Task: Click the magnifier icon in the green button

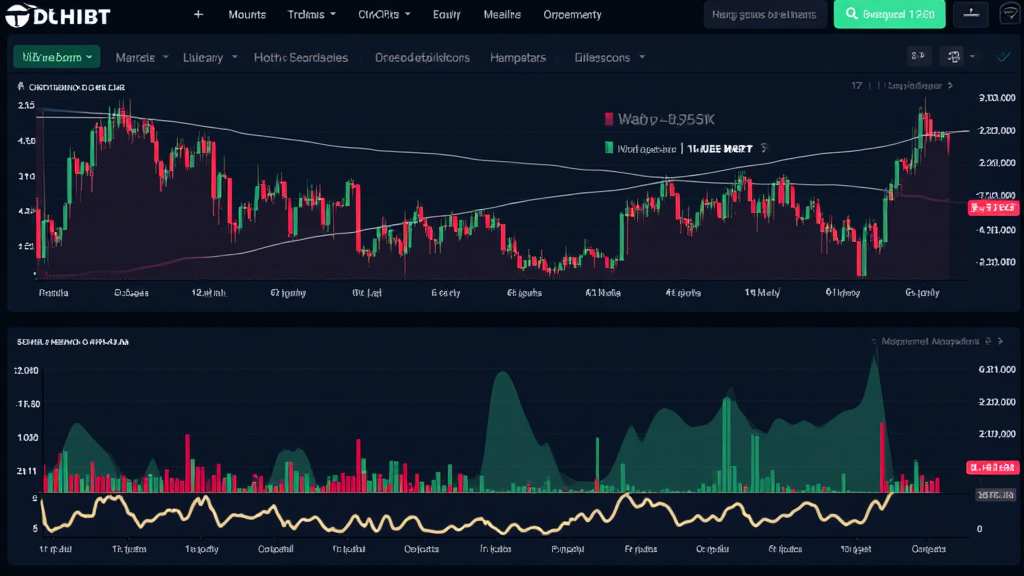Action: pyautogui.click(x=851, y=15)
